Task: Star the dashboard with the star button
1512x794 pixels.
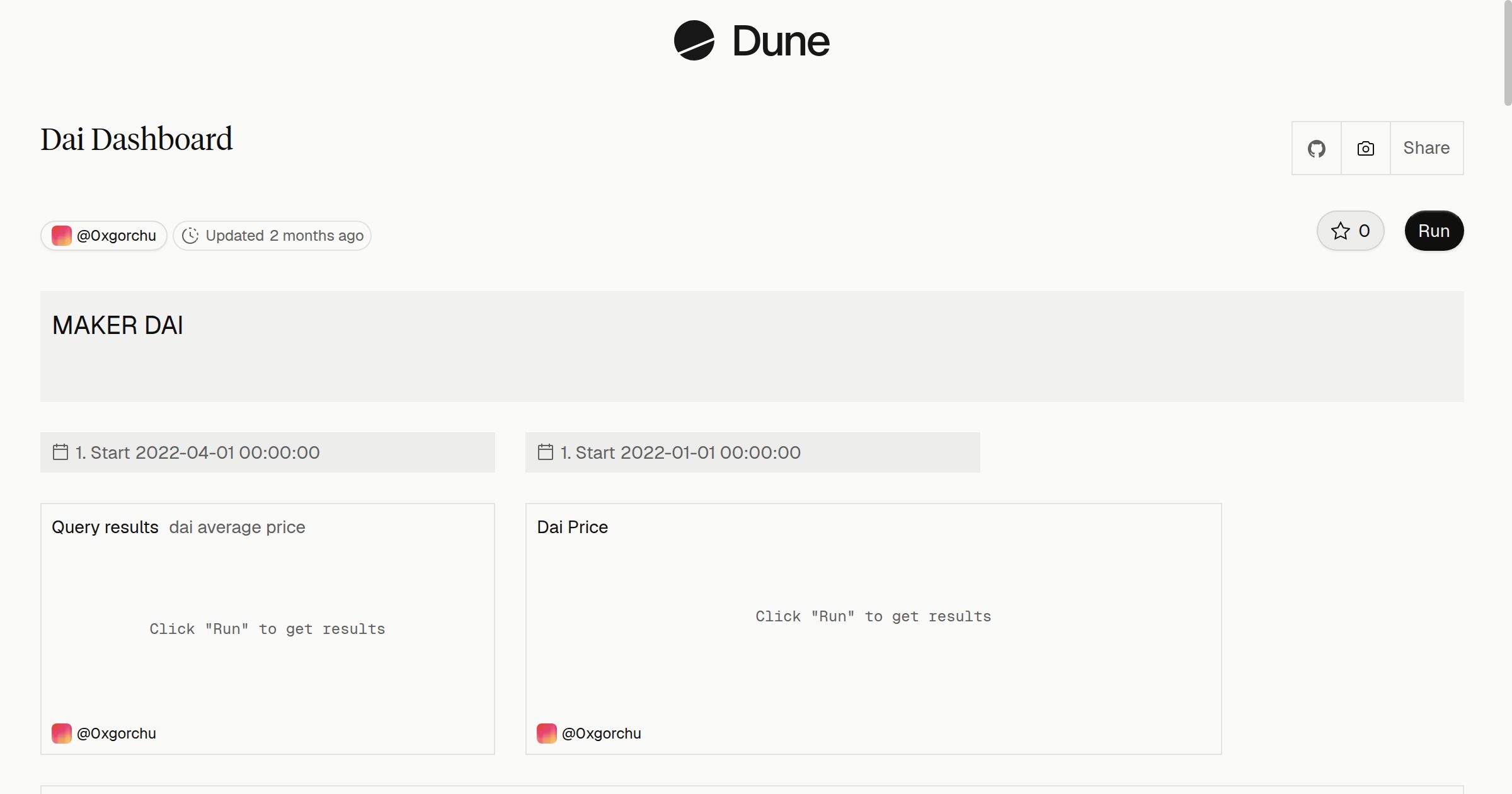Action: 1350,231
